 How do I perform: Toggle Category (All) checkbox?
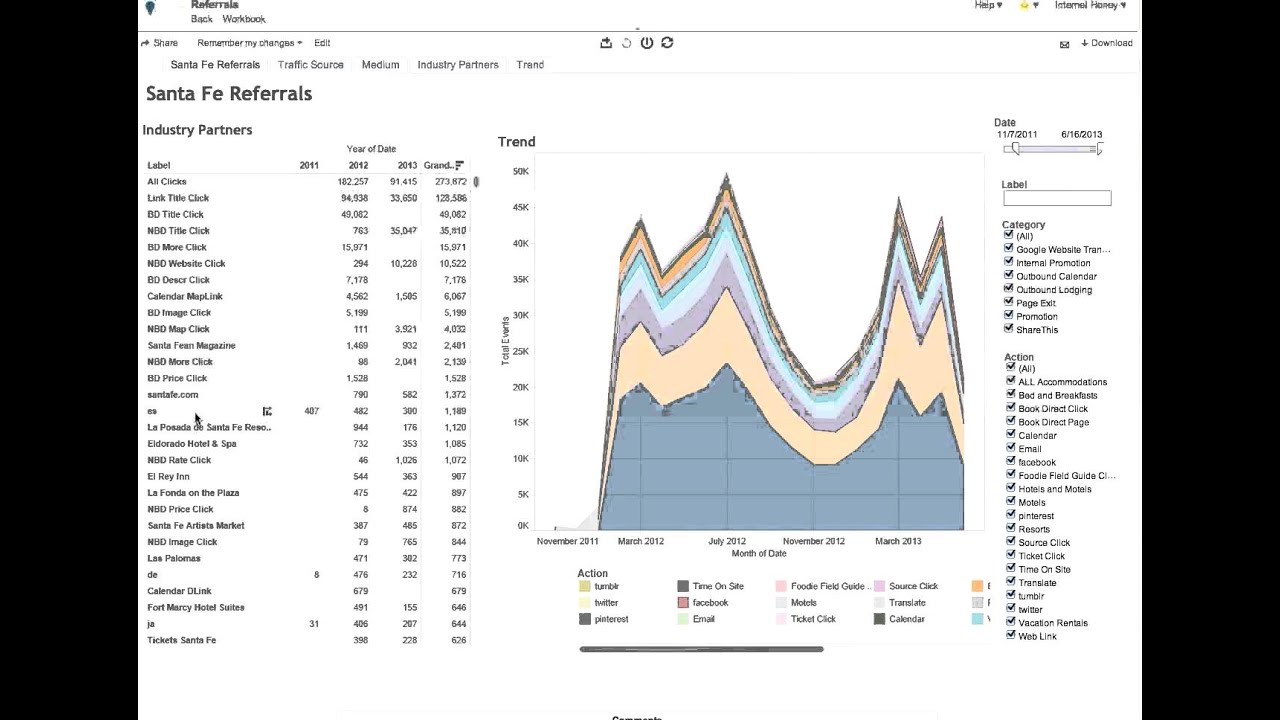point(1009,235)
